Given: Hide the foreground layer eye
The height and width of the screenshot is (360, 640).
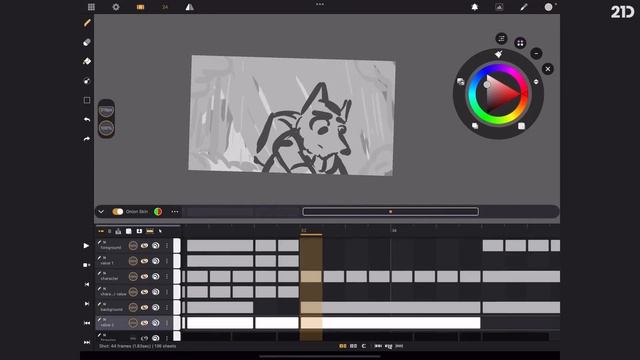Looking at the screenshot, I should [x=144, y=245].
